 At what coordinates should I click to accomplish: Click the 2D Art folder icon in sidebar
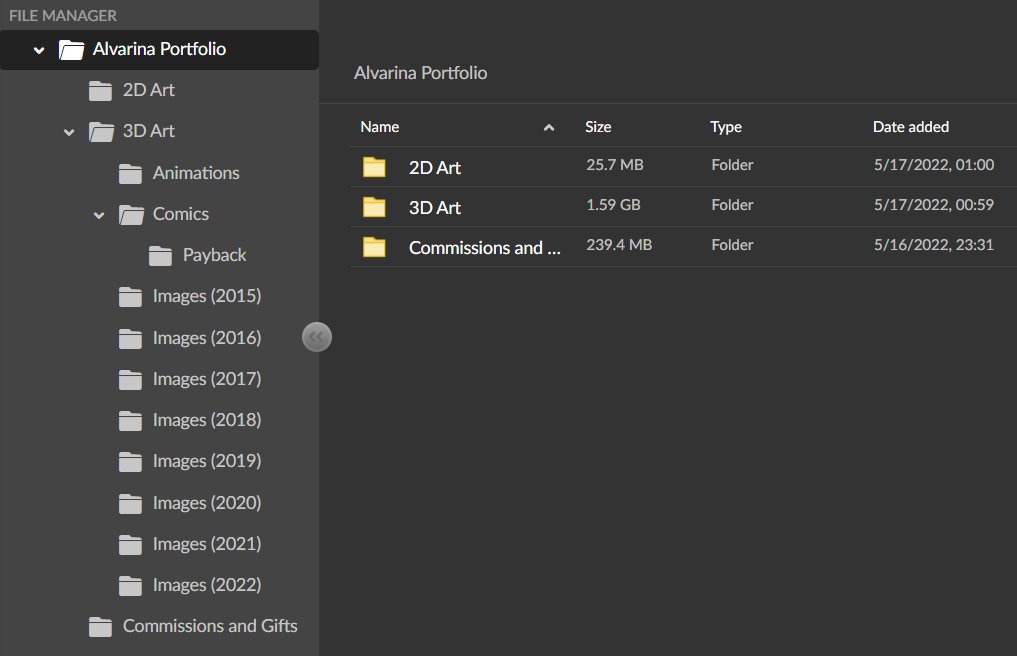point(101,91)
